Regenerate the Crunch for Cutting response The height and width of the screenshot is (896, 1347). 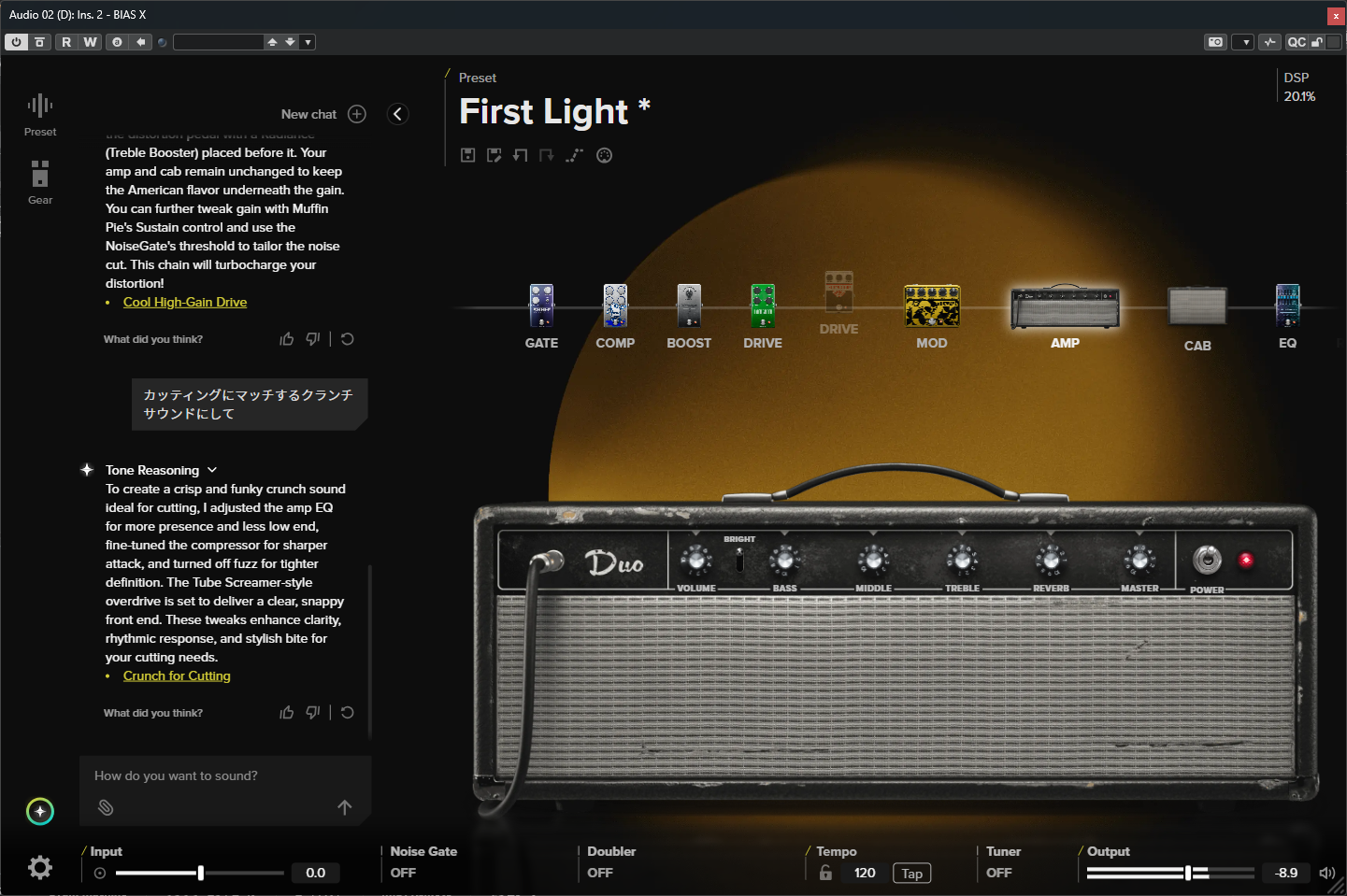pyautogui.click(x=347, y=713)
